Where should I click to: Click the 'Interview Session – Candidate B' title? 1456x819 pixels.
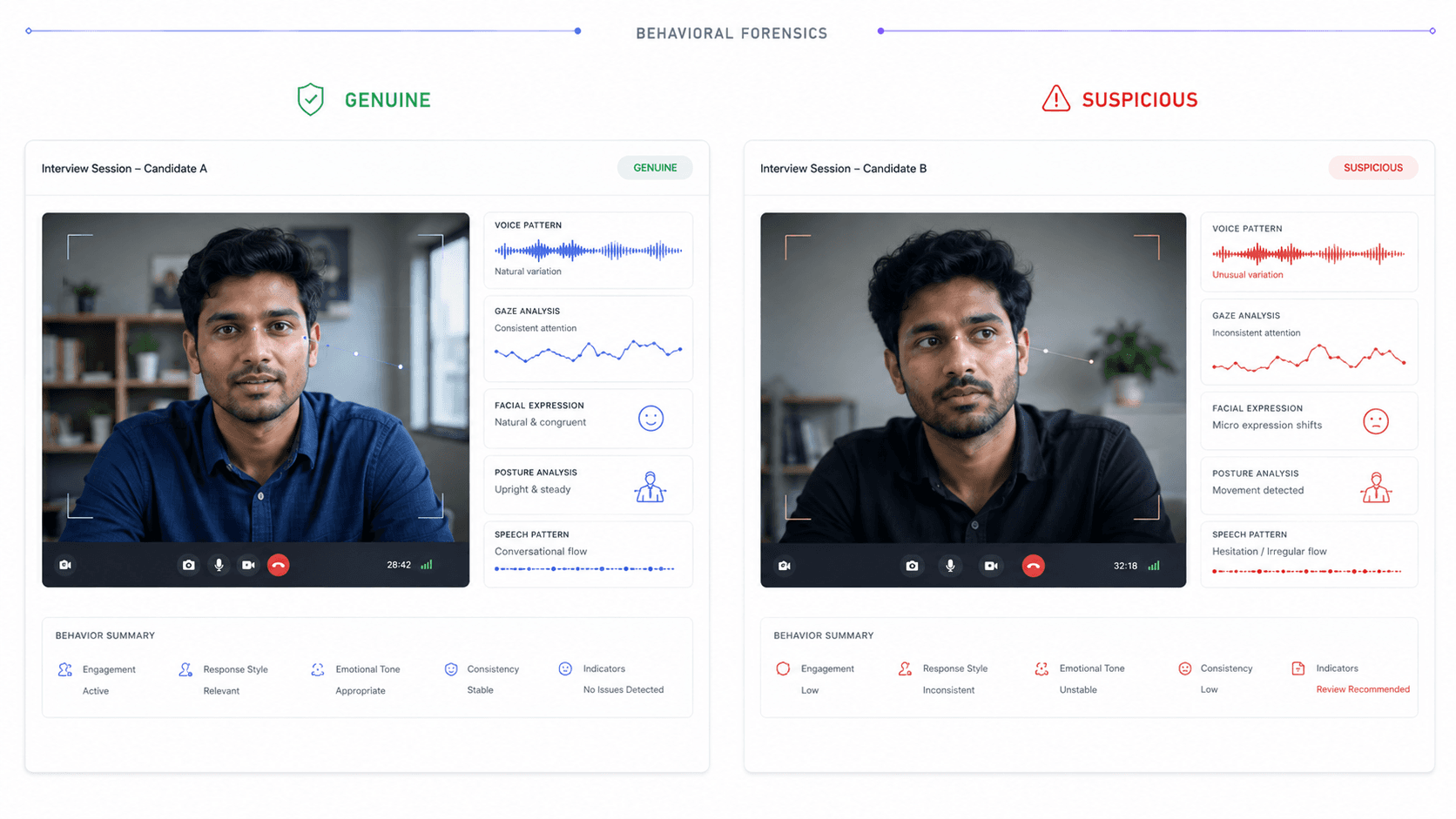pyautogui.click(x=843, y=169)
